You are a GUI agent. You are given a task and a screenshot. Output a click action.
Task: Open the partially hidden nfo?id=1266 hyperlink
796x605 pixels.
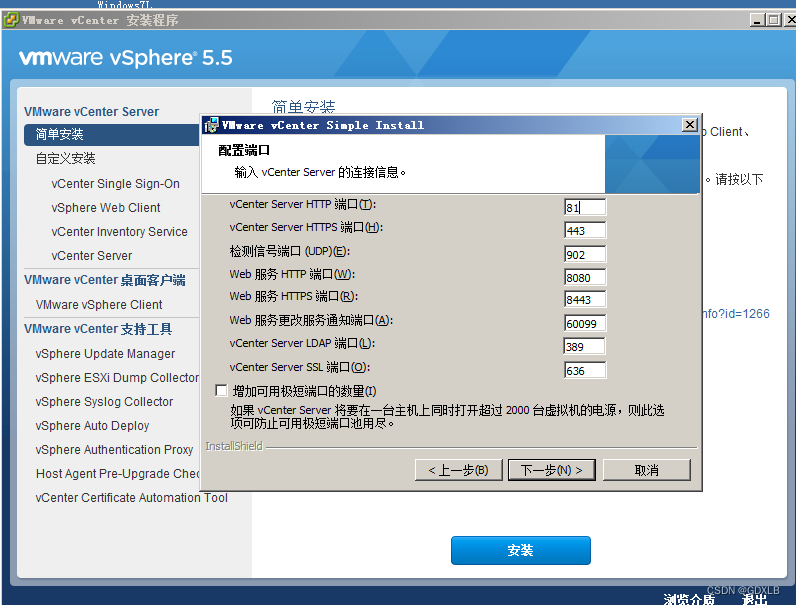(x=736, y=314)
